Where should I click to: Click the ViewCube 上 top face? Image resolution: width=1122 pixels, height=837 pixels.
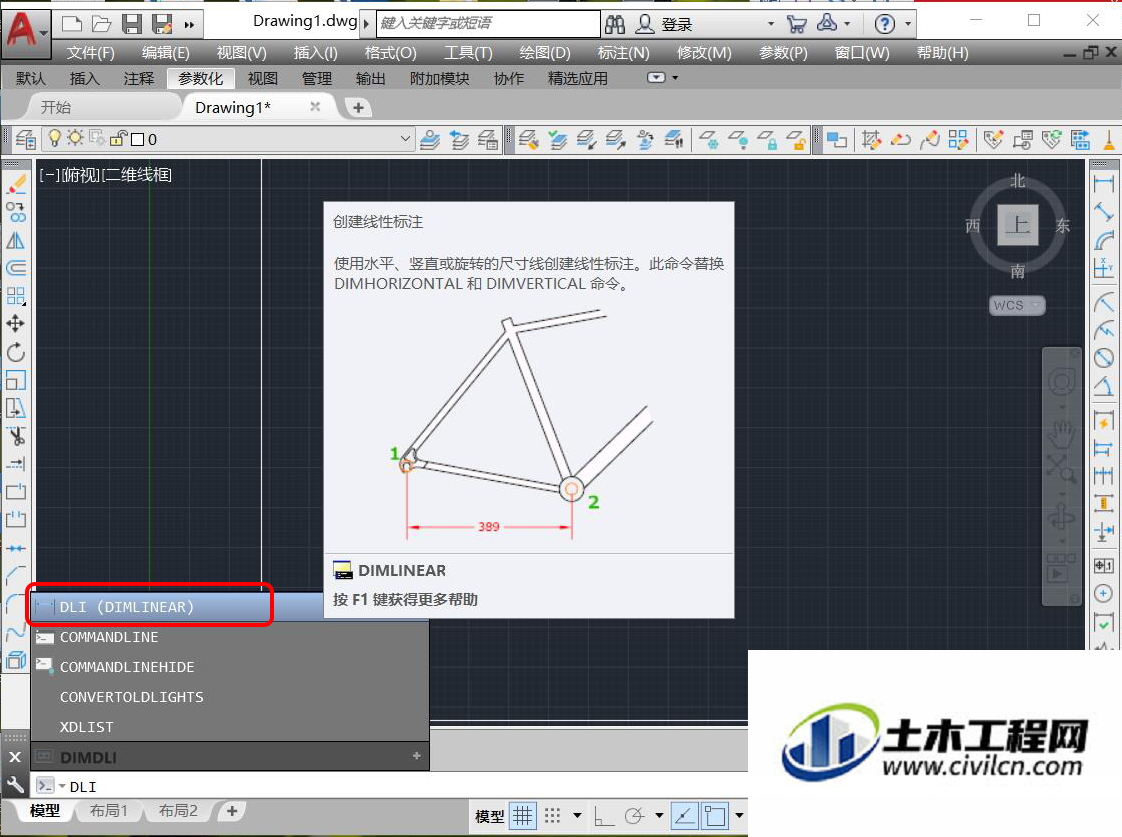[1018, 225]
